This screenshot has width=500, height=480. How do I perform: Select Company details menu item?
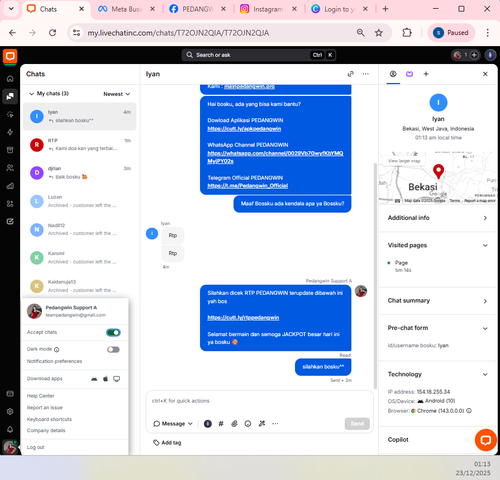46,431
